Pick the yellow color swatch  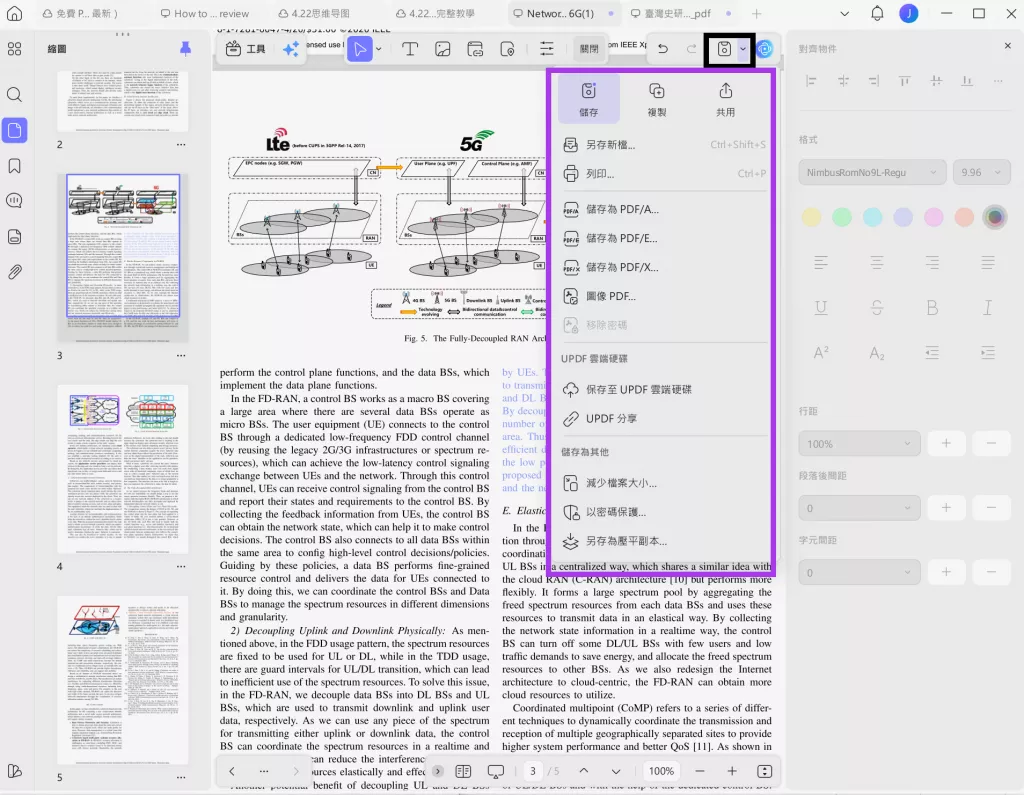tap(811, 217)
